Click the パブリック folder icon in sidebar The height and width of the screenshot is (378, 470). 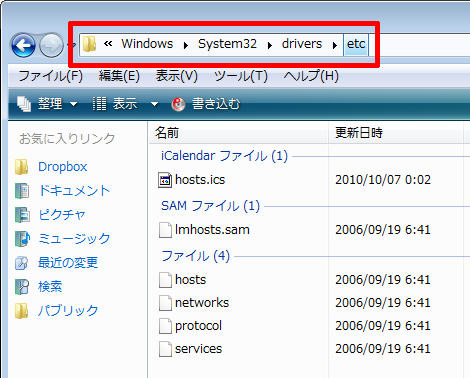coord(22,311)
